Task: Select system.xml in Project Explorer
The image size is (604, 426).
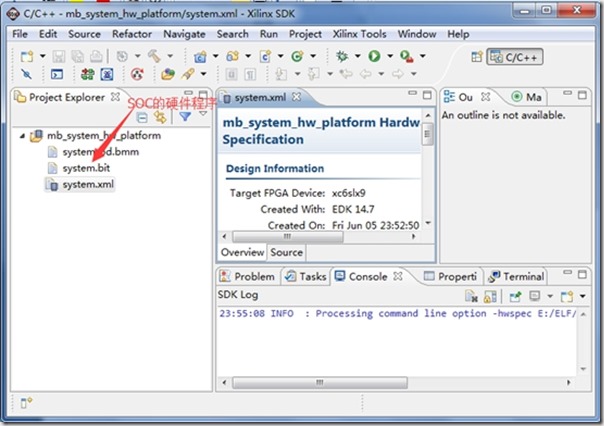Action: [x=88, y=185]
